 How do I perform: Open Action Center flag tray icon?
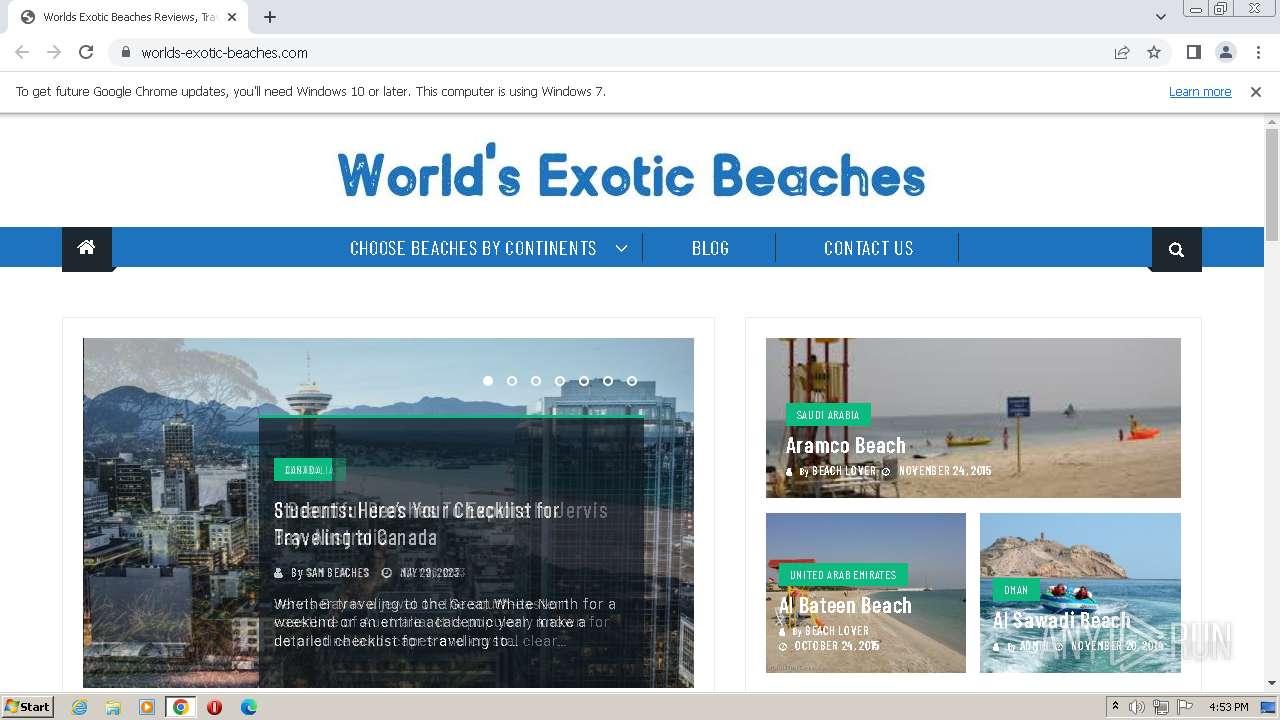coord(1185,707)
